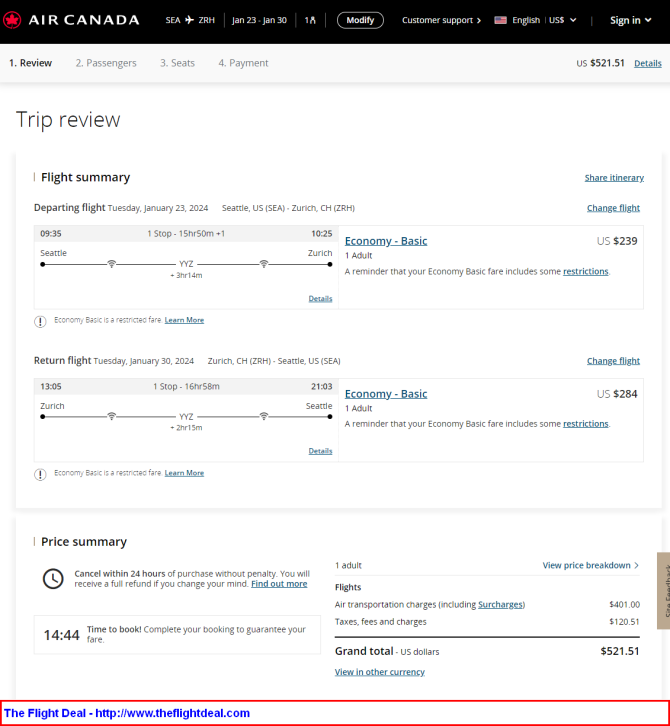
Task: Open Details link of the departing flight
Action: click(320, 299)
